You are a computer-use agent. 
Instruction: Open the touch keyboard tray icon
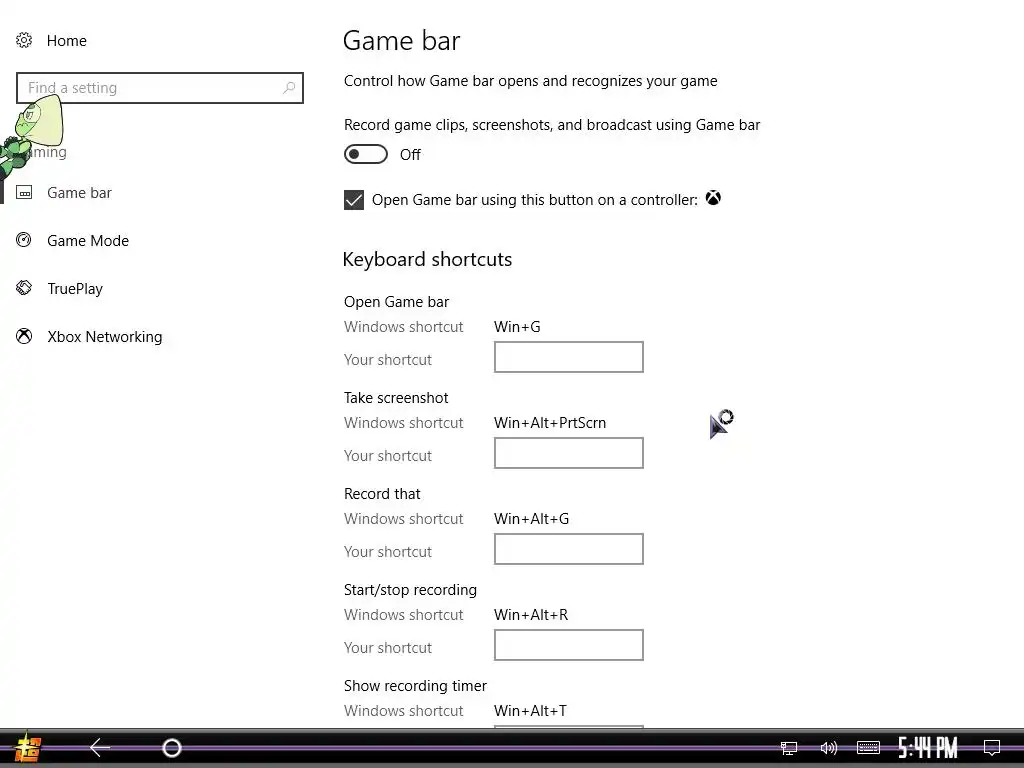869,748
